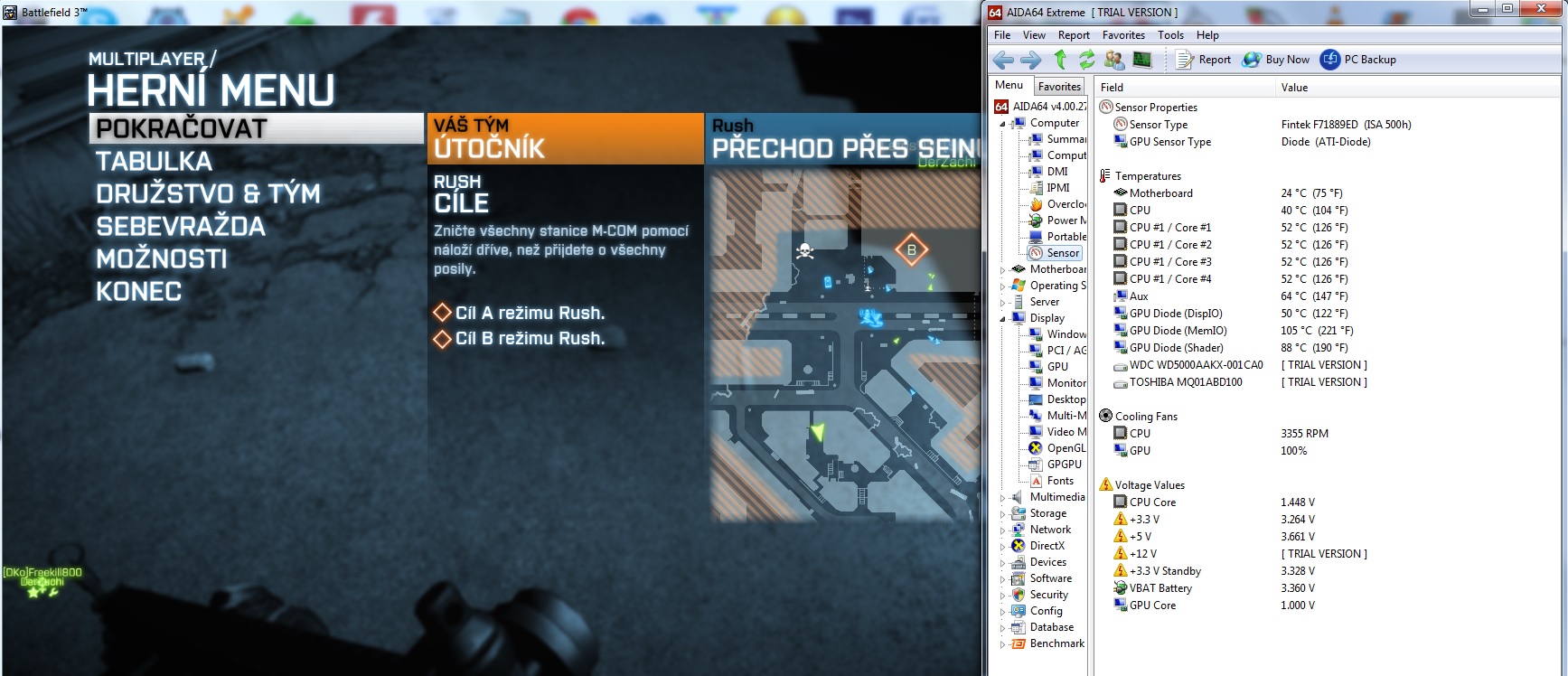Open the File menu in AIDA64
1568x676 pixels.
click(x=1002, y=35)
